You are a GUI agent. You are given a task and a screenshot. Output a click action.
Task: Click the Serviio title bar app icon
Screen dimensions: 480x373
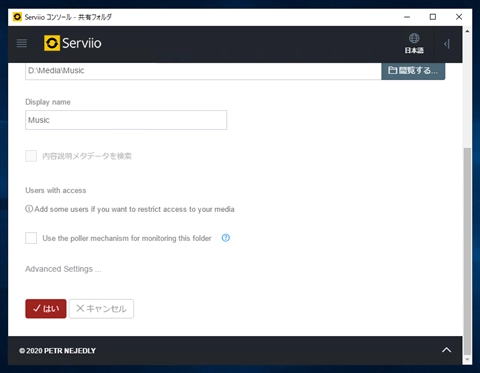pos(17,17)
